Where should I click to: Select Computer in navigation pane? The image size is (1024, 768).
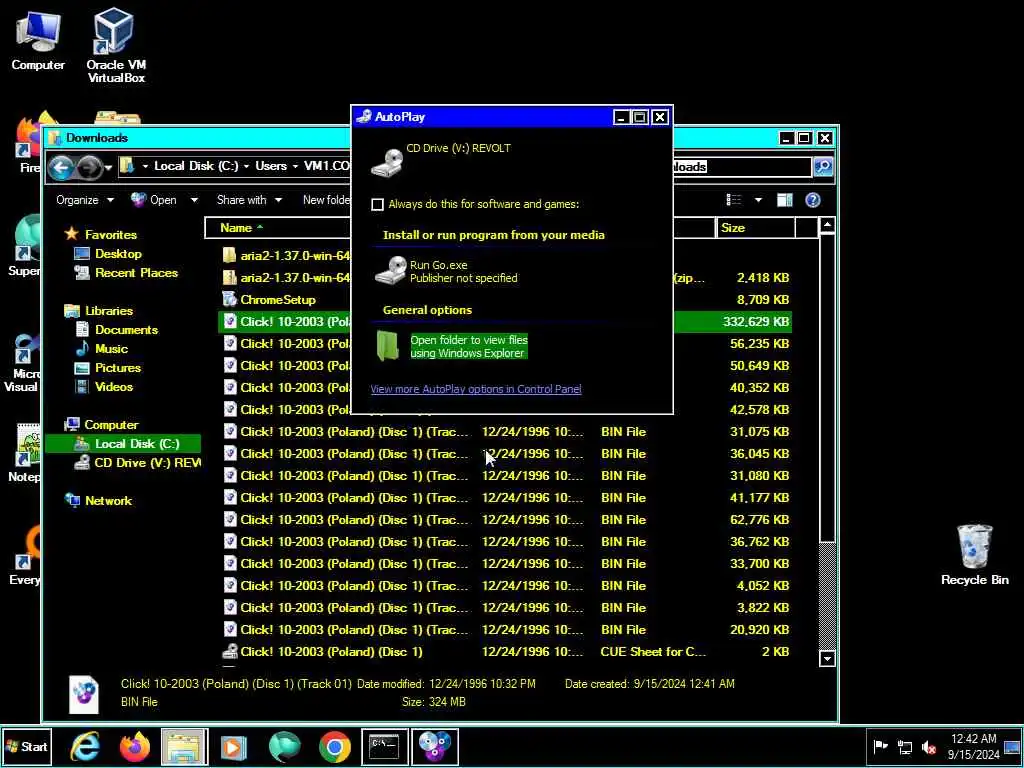[x=111, y=424]
